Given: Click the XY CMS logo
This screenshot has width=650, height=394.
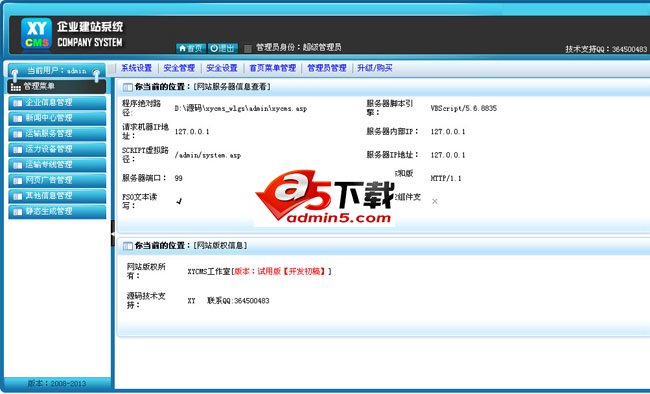Looking at the screenshot, I should (x=36, y=34).
